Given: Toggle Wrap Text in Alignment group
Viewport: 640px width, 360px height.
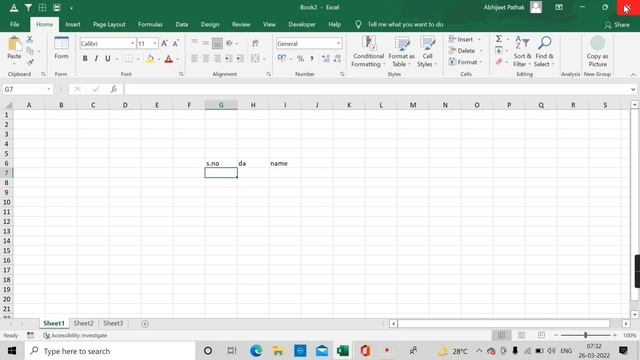Looking at the screenshot, I should point(255,43).
